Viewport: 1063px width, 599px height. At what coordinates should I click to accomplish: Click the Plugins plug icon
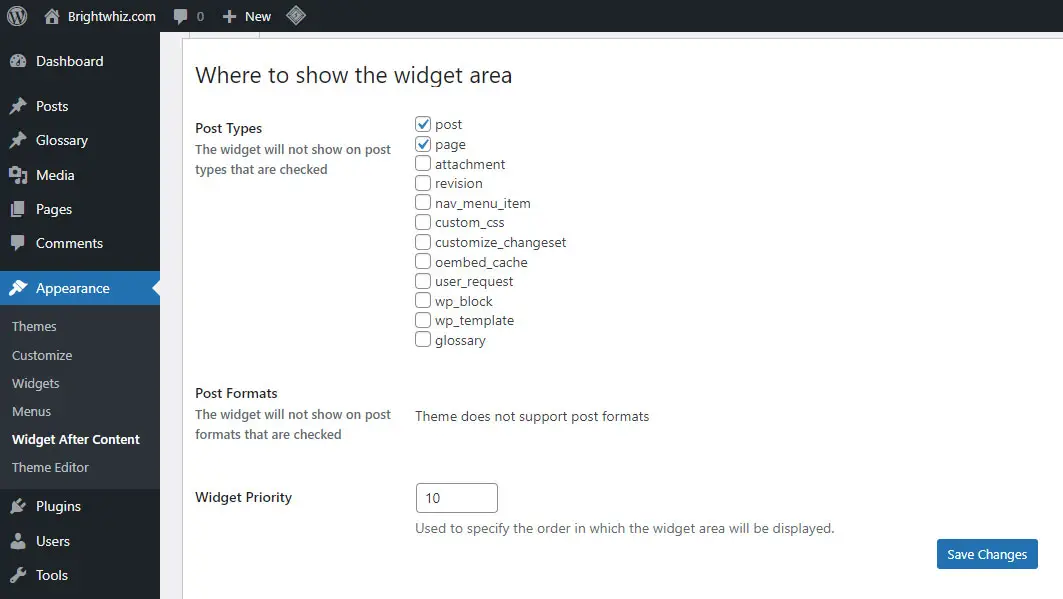(18, 506)
